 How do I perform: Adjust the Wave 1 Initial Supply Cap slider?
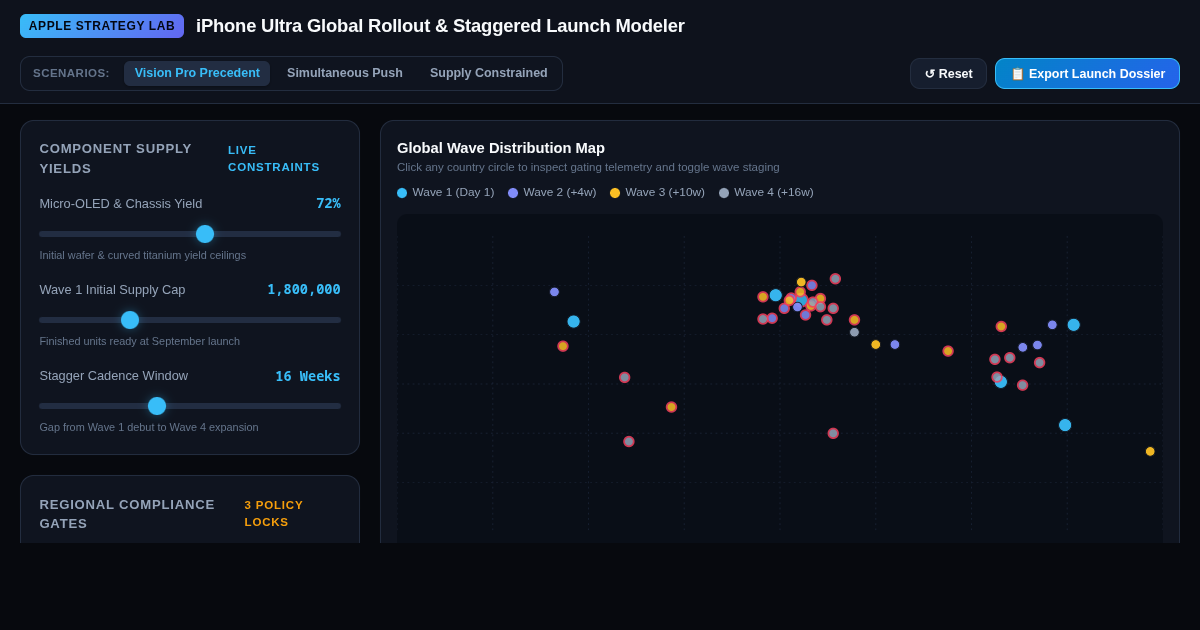point(190,320)
